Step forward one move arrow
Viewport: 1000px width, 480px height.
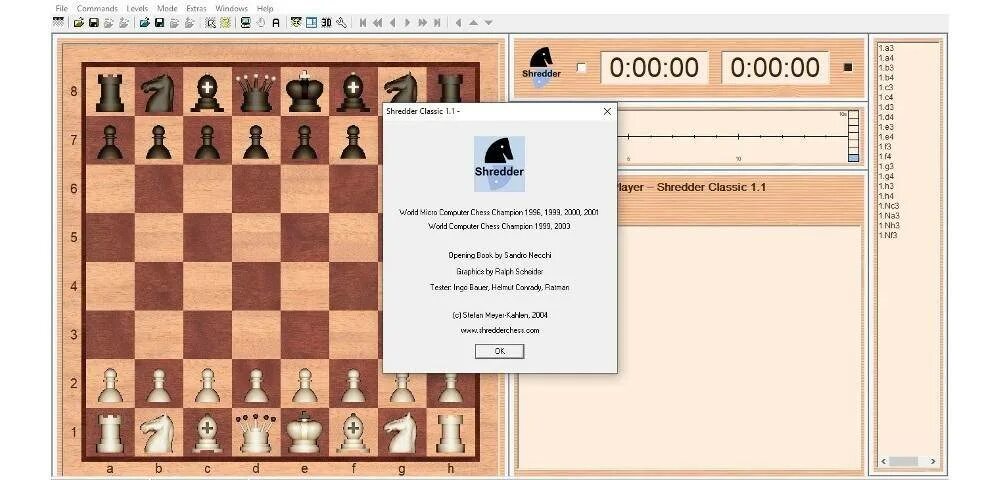(408, 23)
